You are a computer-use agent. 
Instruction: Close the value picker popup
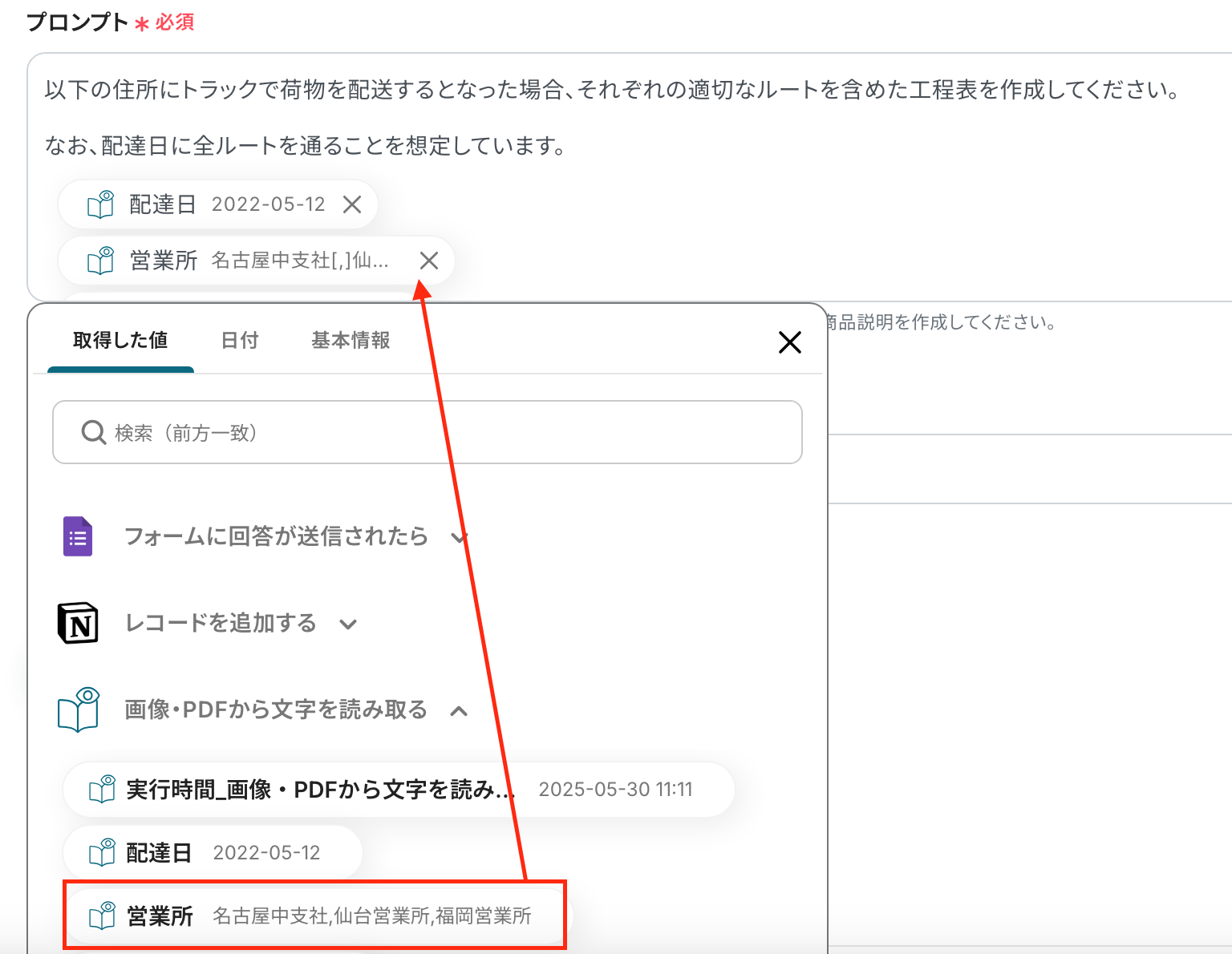coord(789,342)
